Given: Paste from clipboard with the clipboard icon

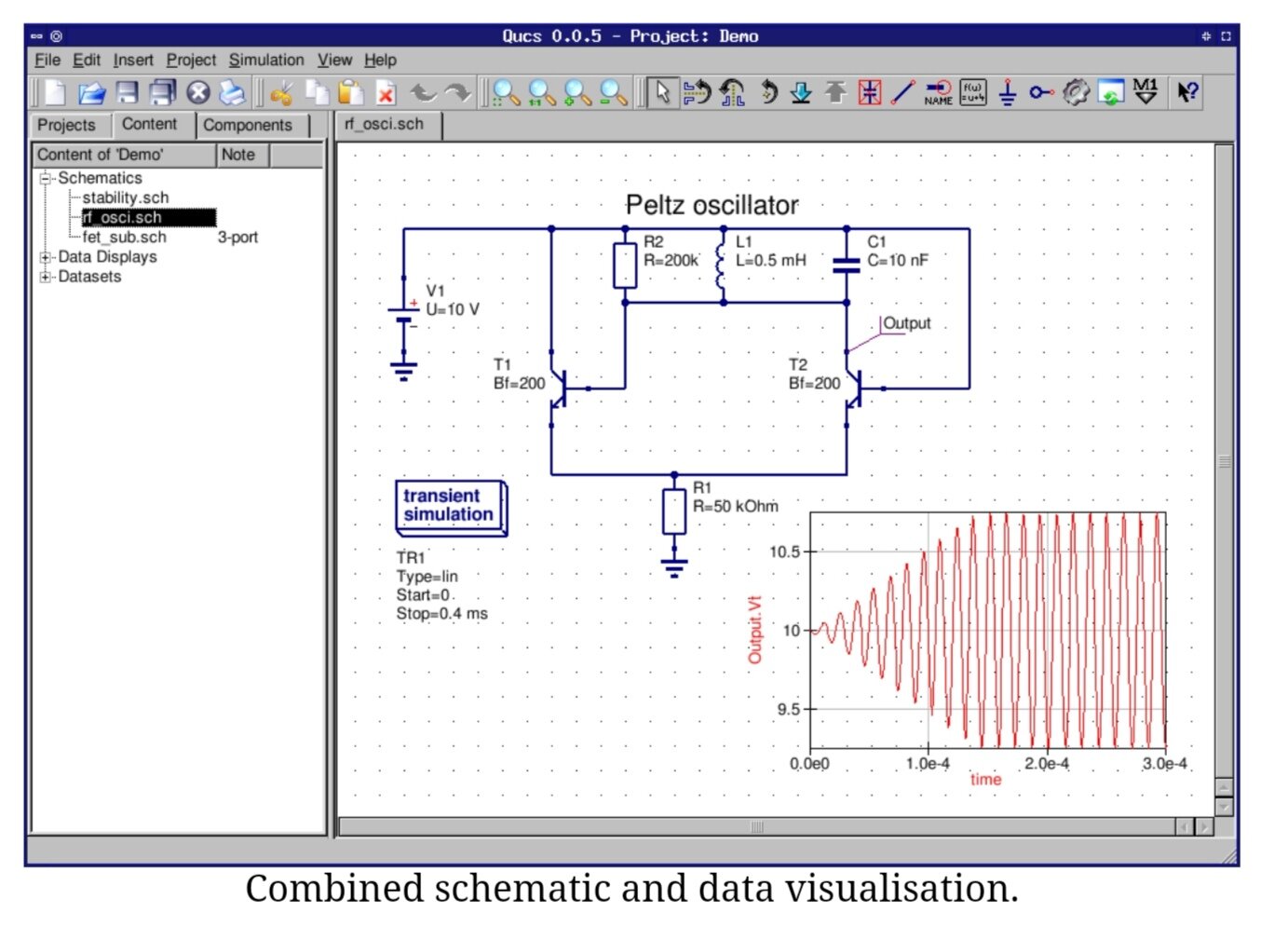Looking at the screenshot, I should (x=351, y=92).
